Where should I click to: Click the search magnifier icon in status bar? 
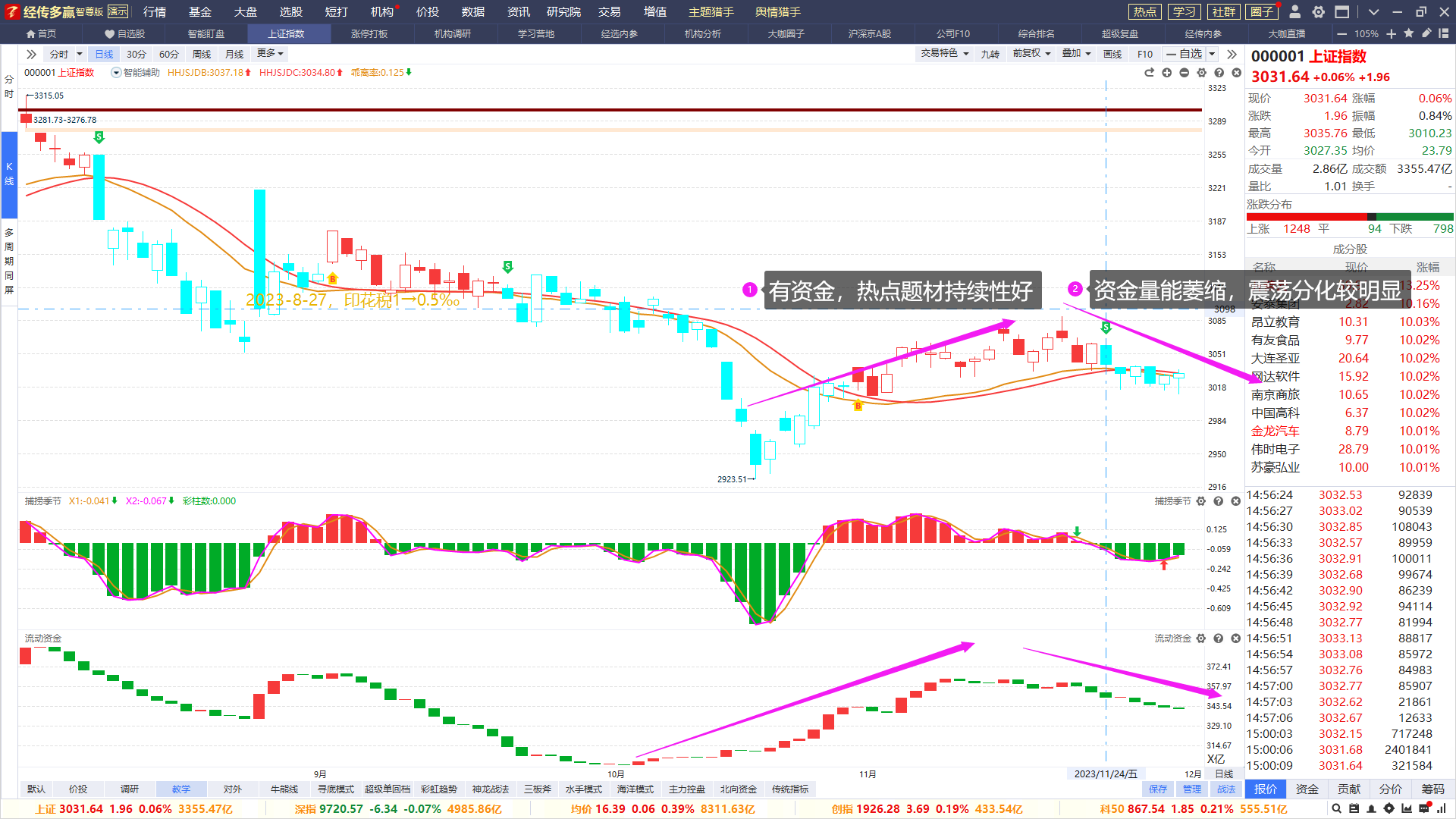pyautogui.click(x=1336, y=809)
